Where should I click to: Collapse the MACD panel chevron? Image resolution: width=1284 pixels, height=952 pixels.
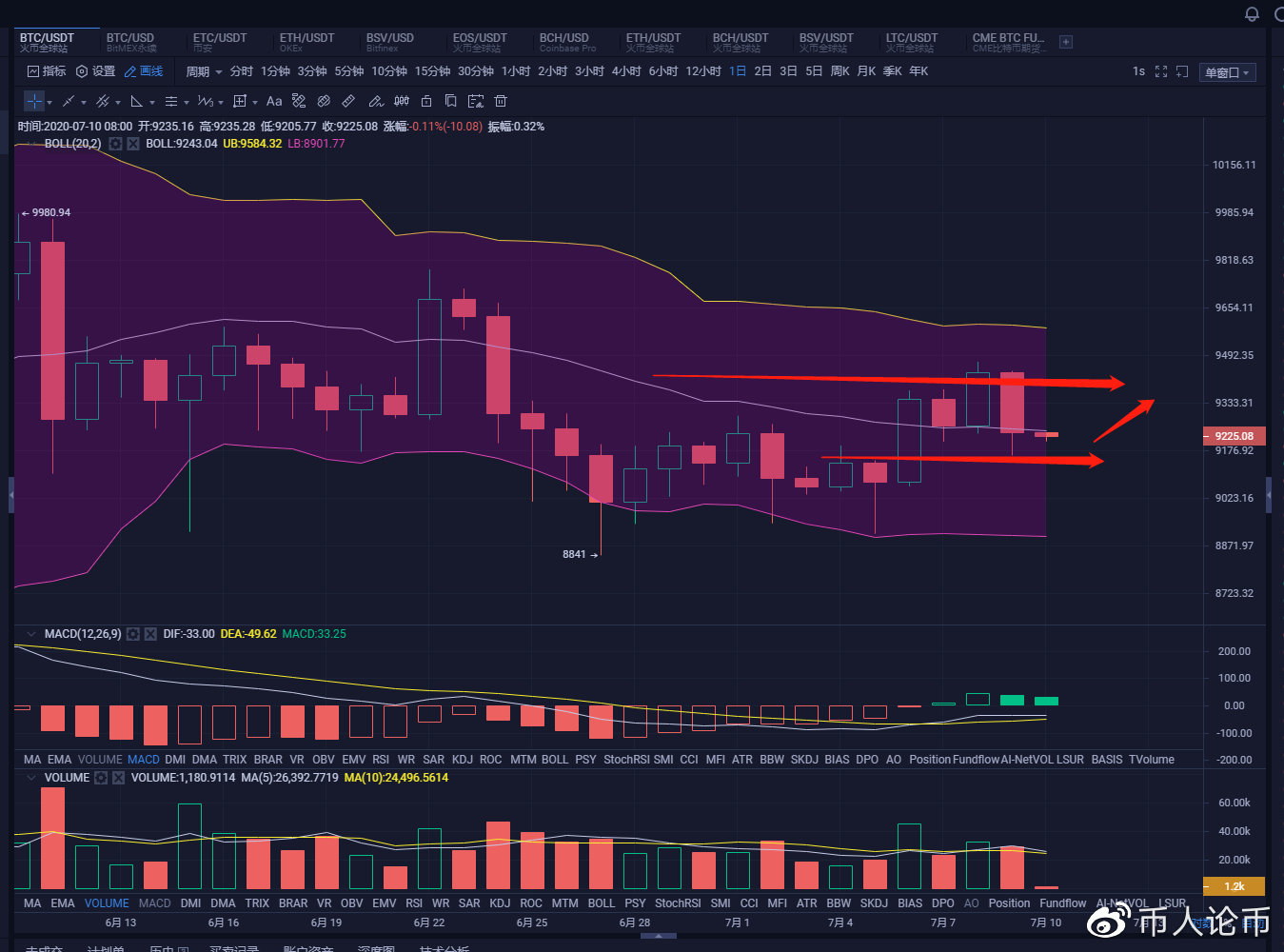coord(30,634)
